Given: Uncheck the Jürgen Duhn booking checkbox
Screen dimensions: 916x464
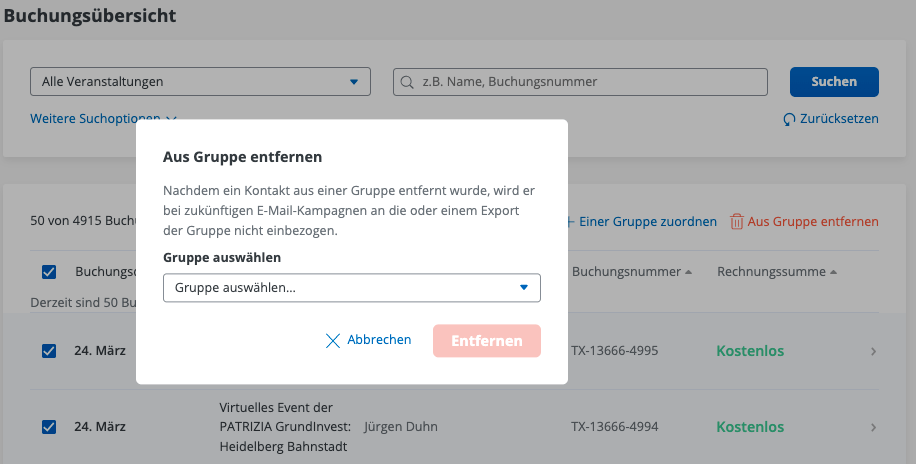Looking at the screenshot, I should (x=49, y=427).
